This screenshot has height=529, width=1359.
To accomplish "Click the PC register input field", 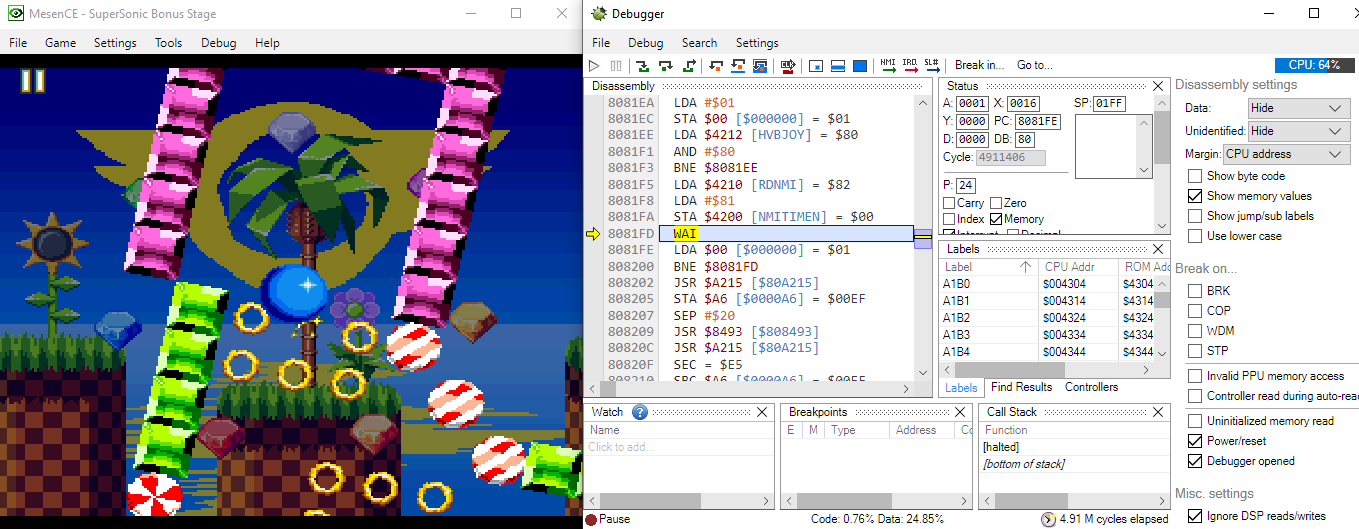I will 1037,121.
